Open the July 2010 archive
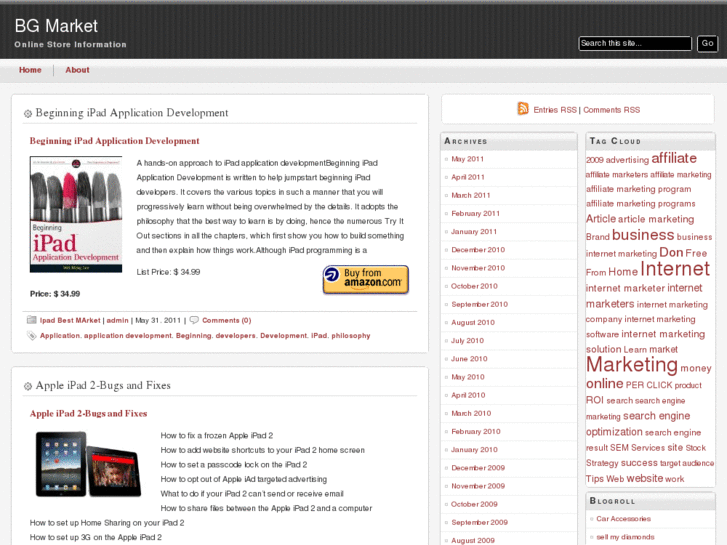The width and height of the screenshot is (727, 545). (x=467, y=340)
